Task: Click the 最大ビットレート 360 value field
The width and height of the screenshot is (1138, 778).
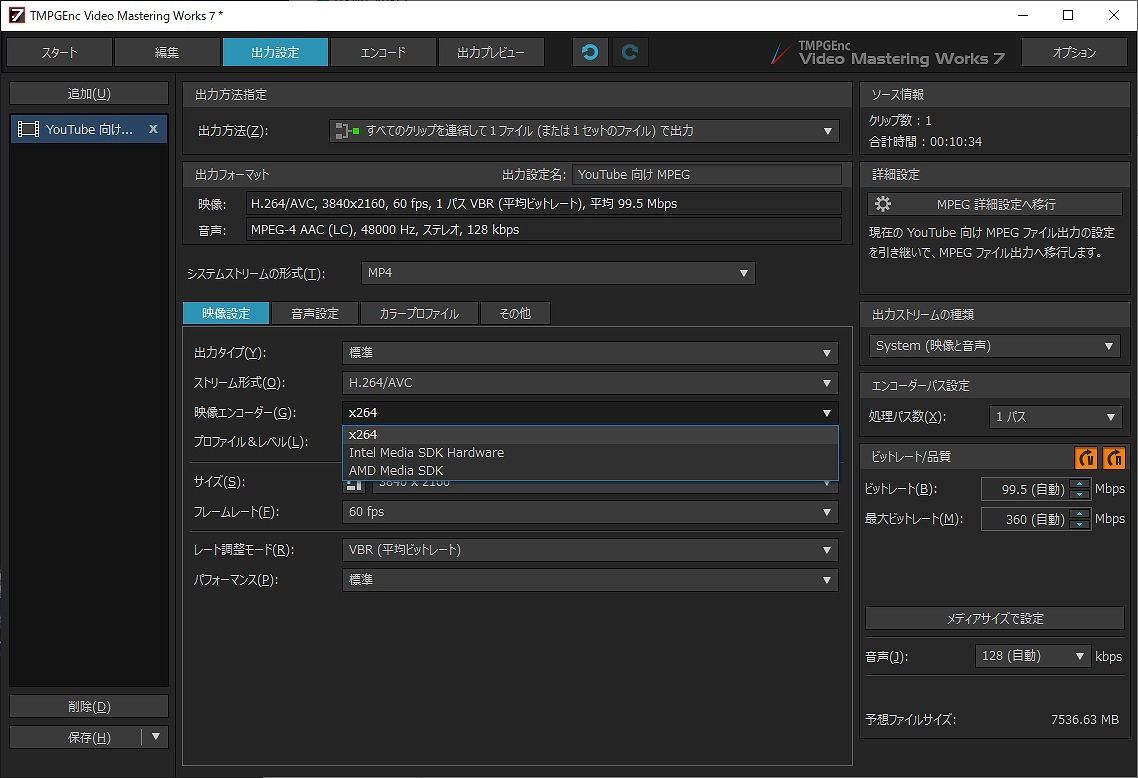Action: pyautogui.click(x=1026, y=519)
